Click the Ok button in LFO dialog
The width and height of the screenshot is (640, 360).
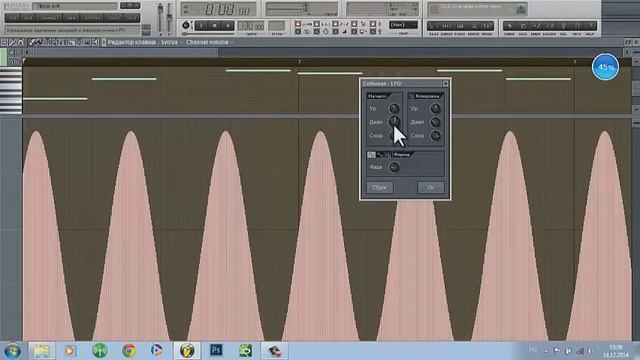pos(431,187)
